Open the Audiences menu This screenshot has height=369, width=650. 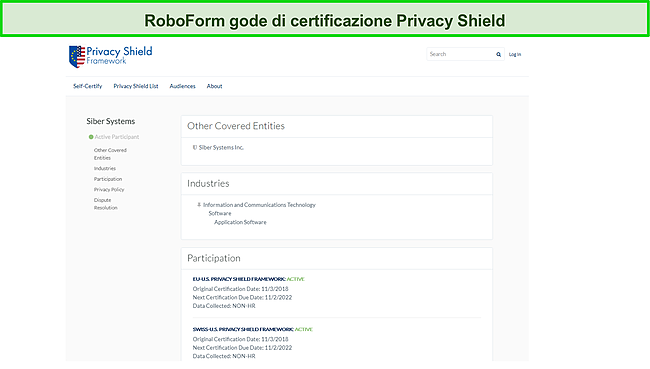point(182,86)
